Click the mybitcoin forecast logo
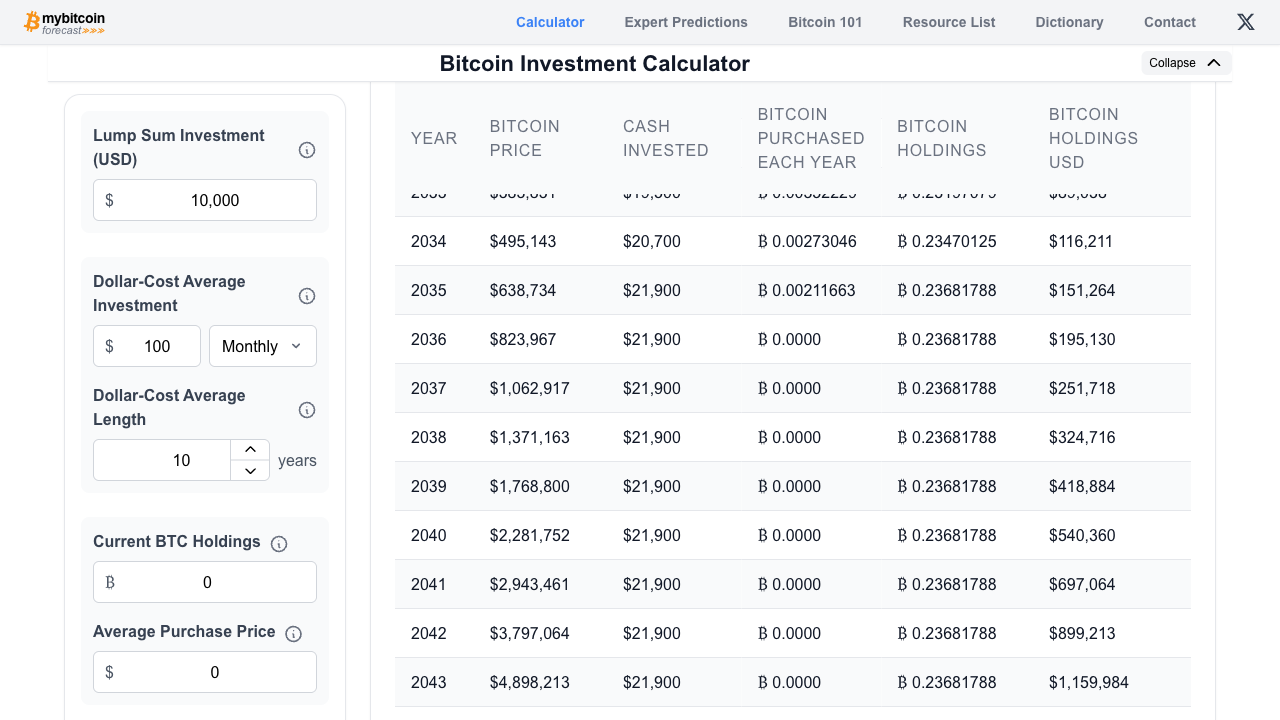The height and width of the screenshot is (720, 1280). tap(64, 21)
